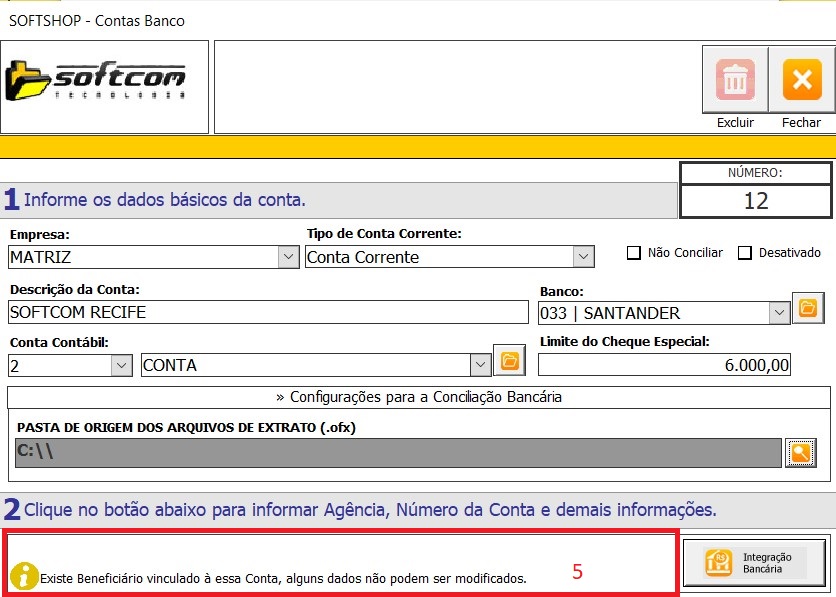
Task: Open the Conta Contábil number dropdown
Action: [x=121, y=365]
